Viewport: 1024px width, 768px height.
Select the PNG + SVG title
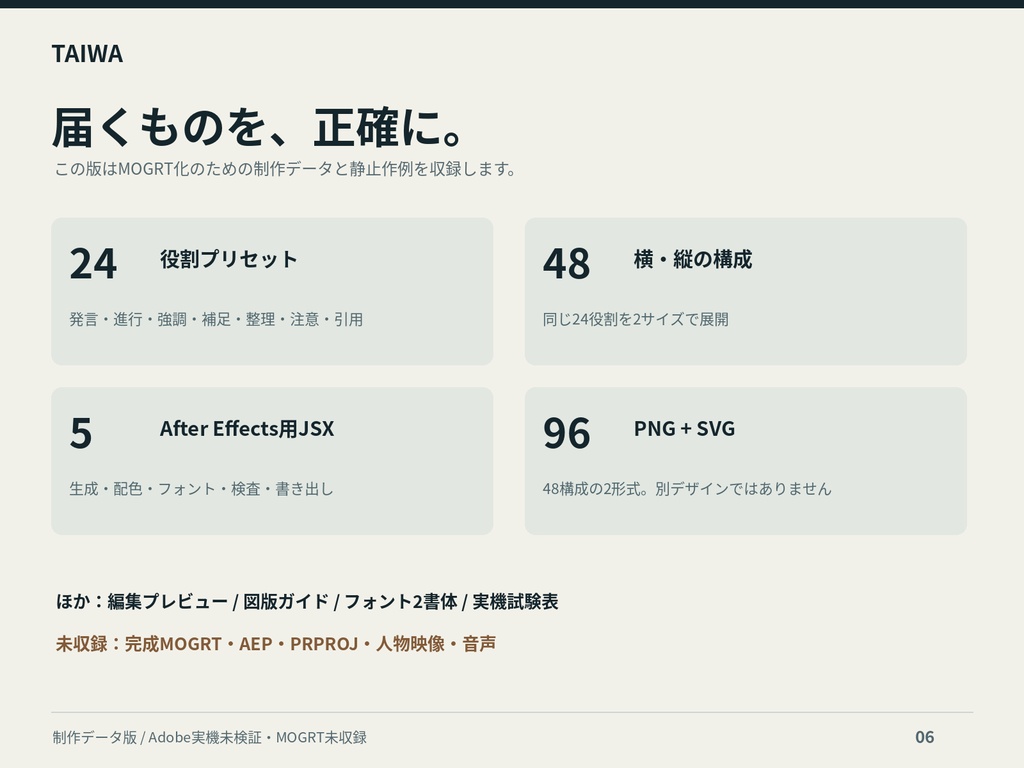[684, 428]
